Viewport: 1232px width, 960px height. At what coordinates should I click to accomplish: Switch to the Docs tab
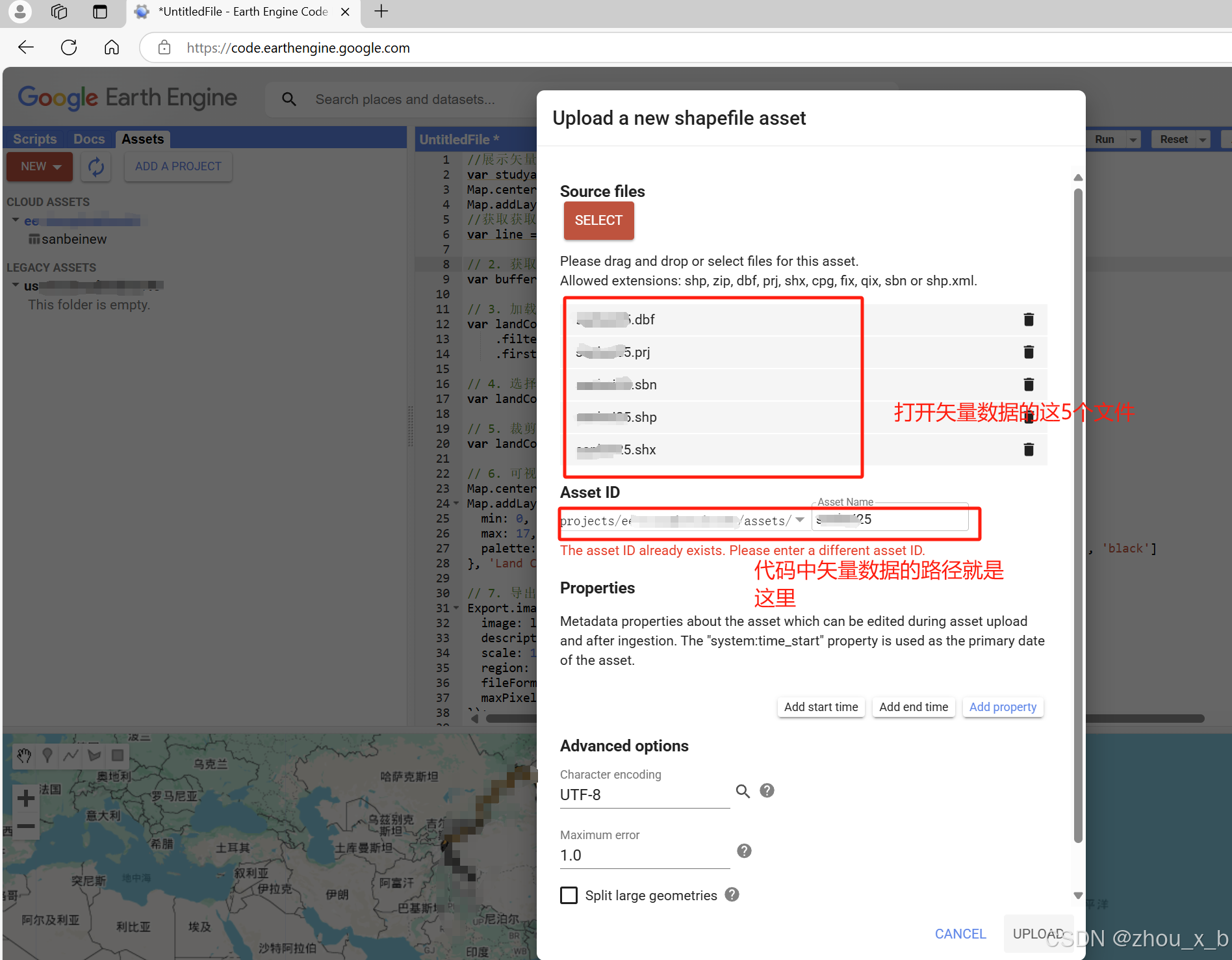click(x=89, y=139)
